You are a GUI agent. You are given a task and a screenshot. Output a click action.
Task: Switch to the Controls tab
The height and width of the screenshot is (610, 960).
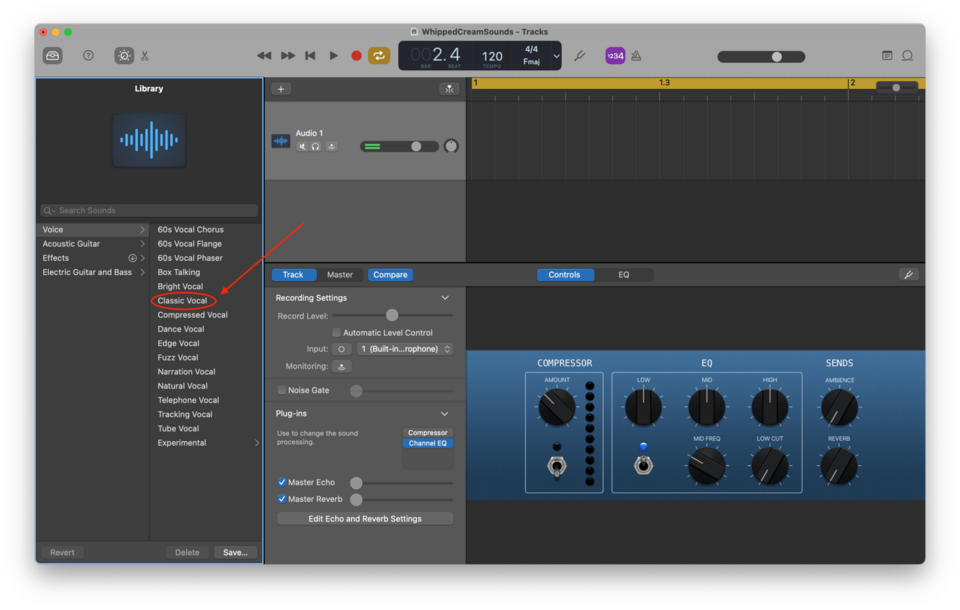coord(564,275)
